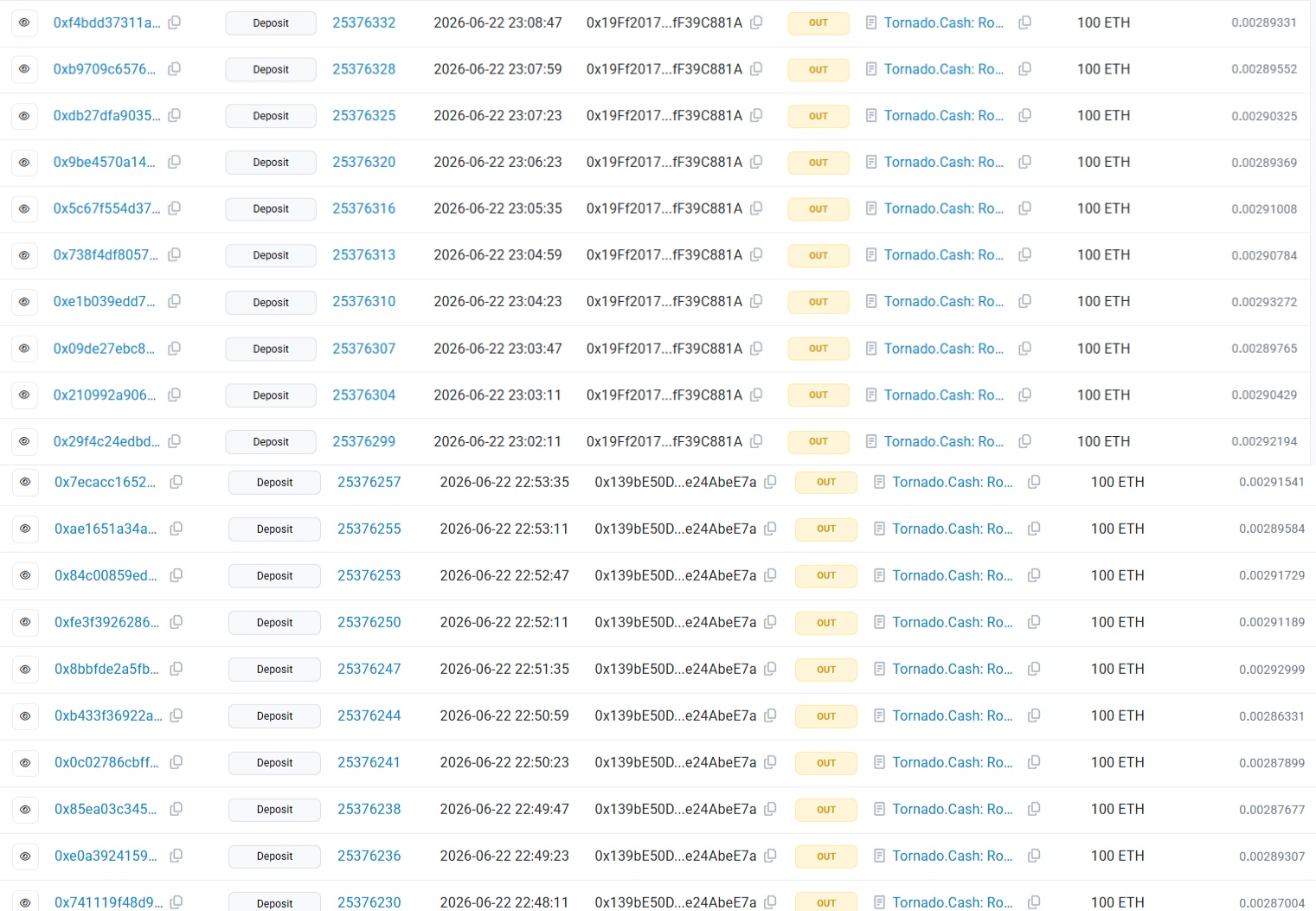Click Deposit method in block 25376247 row

(x=274, y=669)
